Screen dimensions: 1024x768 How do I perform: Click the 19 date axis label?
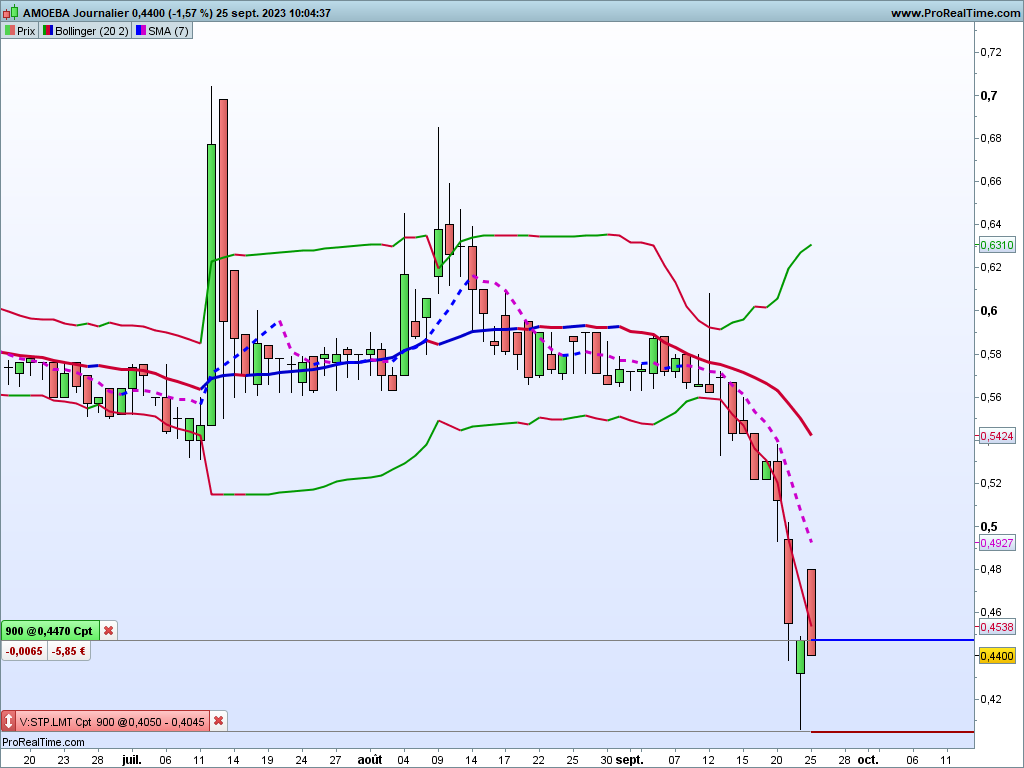267,760
